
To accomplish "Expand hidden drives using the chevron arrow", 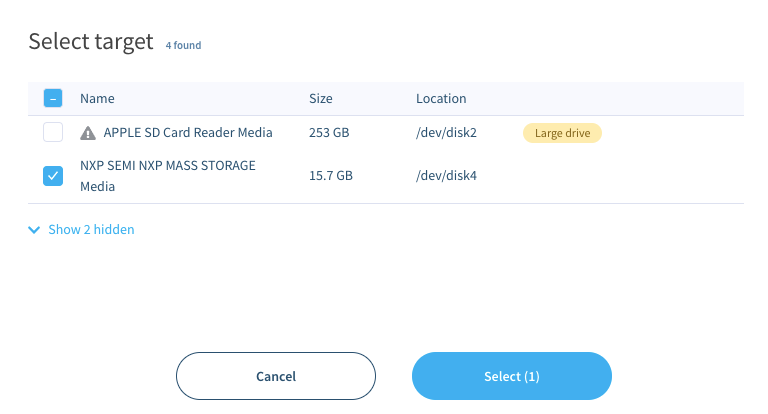I will (x=35, y=230).
